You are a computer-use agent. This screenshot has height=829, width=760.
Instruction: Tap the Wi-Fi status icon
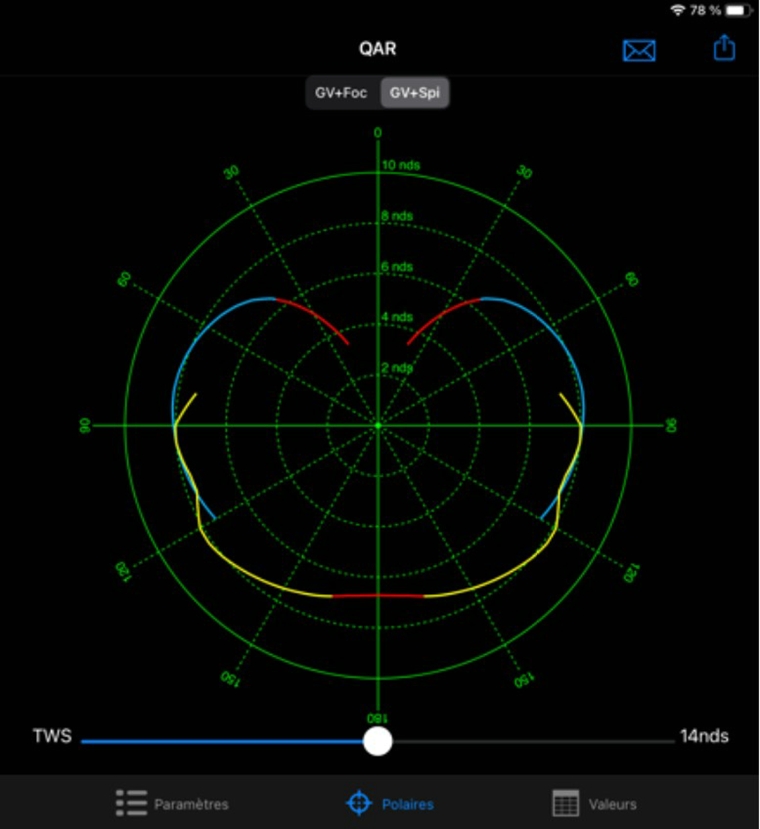tap(678, 10)
